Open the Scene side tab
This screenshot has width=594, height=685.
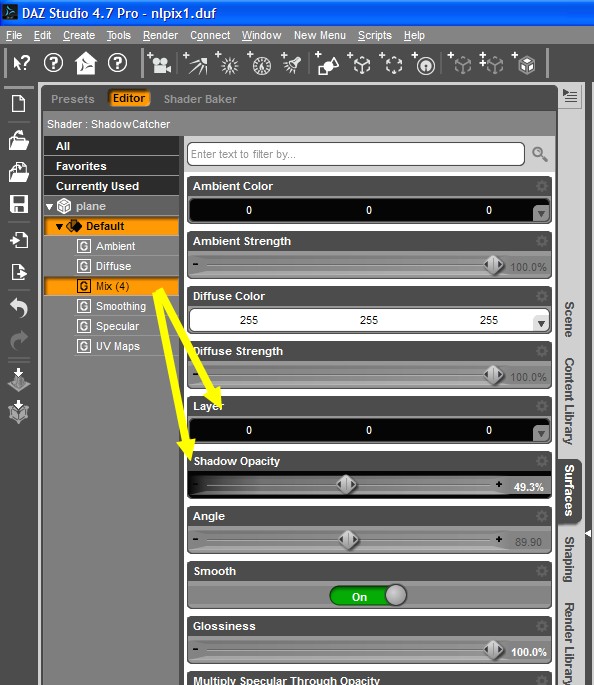coord(569,319)
